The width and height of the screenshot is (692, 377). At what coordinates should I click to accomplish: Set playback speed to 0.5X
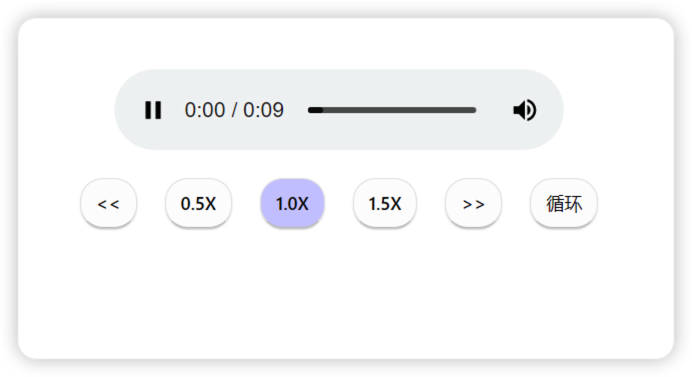[x=199, y=203]
